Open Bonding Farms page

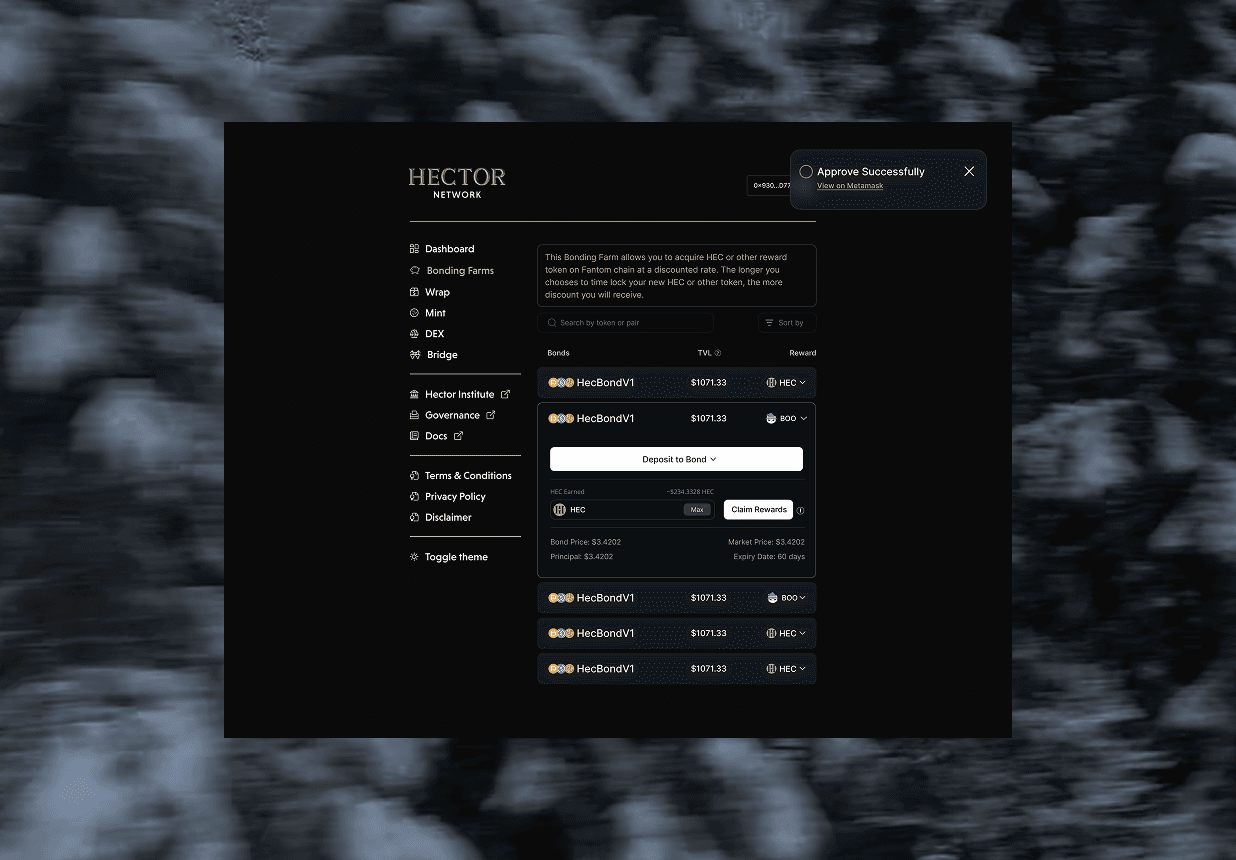click(x=460, y=271)
